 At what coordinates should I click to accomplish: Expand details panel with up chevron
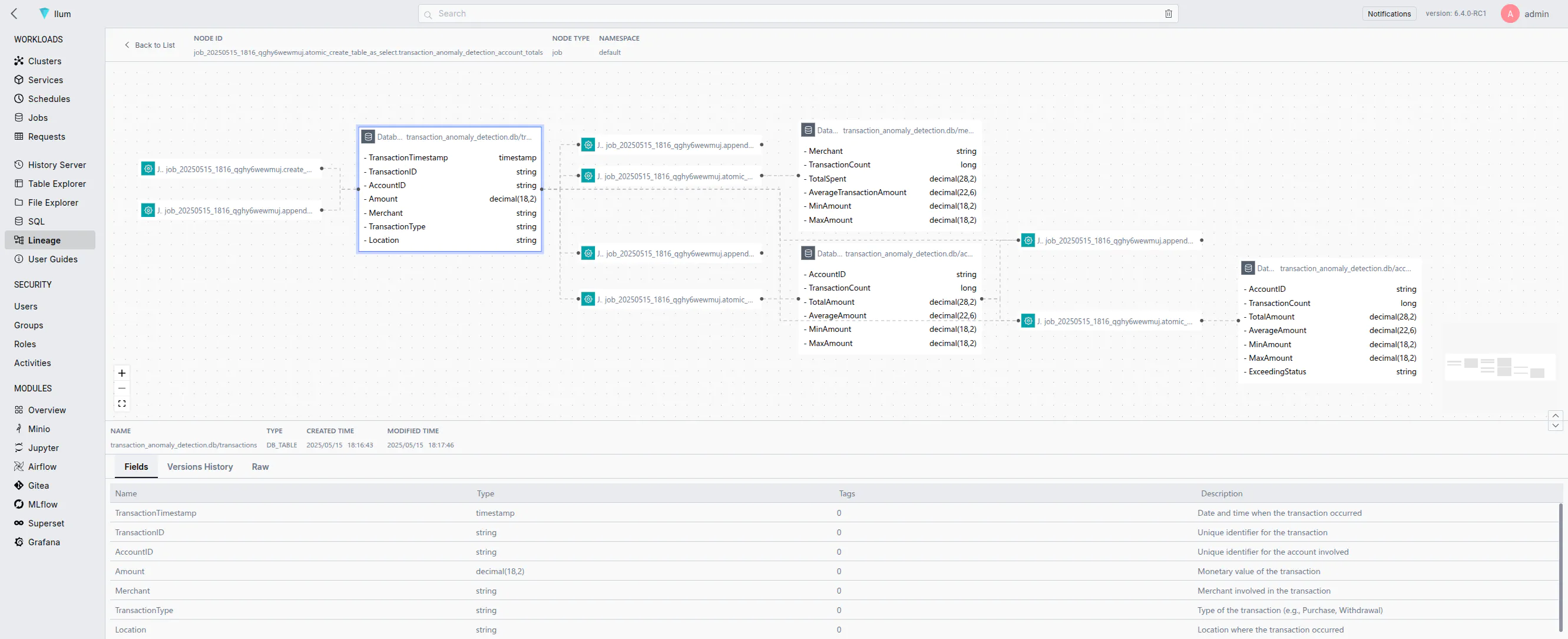pos(1555,416)
